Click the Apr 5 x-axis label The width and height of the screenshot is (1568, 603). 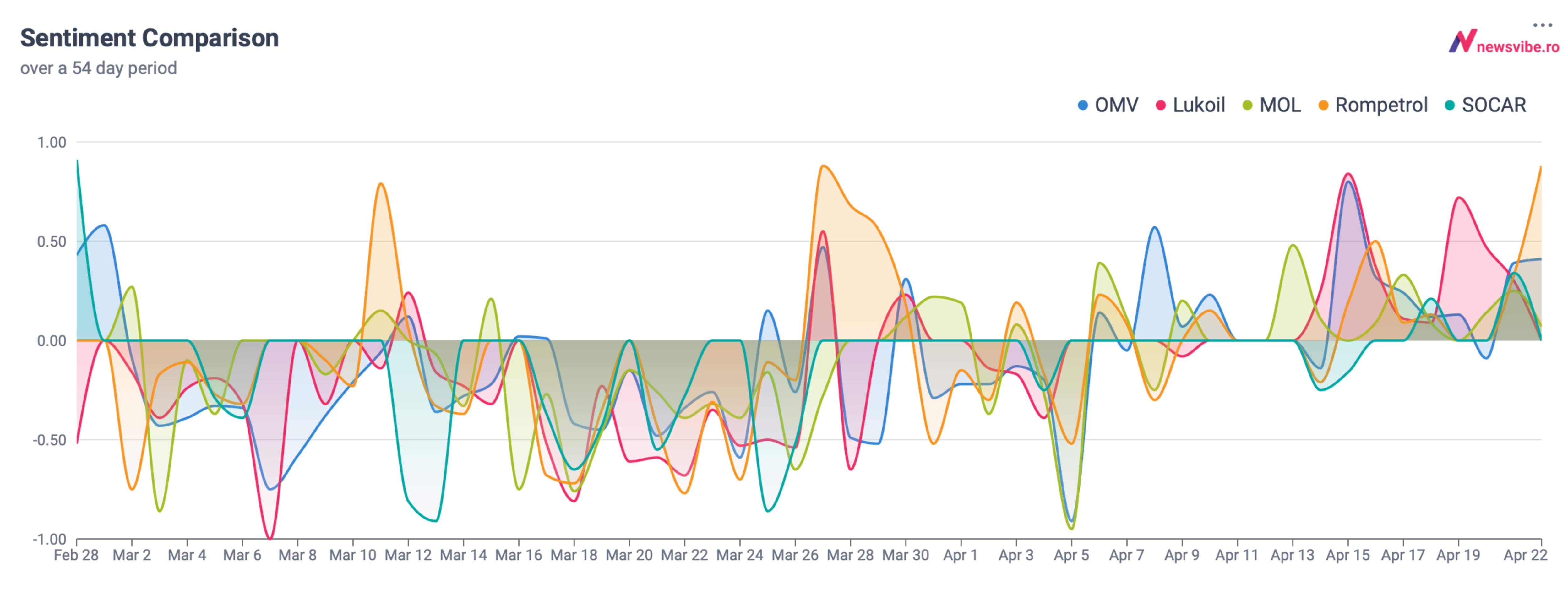coord(1071,556)
